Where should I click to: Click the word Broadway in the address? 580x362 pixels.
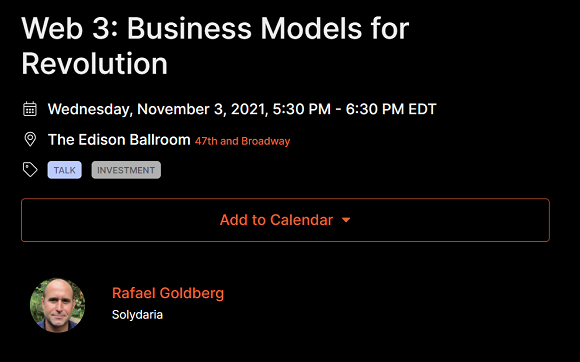click(266, 141)
